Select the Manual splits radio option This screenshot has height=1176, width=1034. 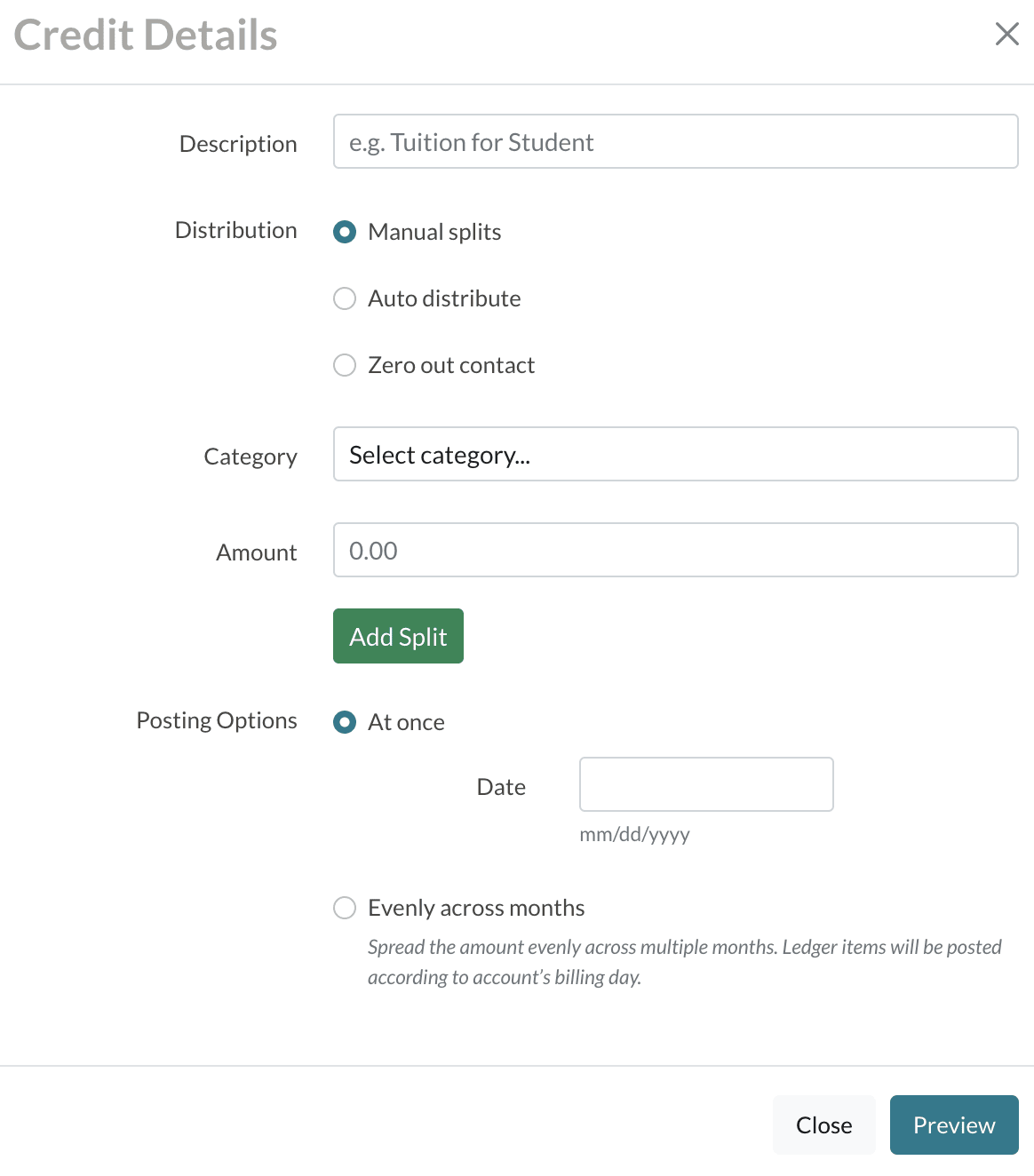tap(345, 232)
